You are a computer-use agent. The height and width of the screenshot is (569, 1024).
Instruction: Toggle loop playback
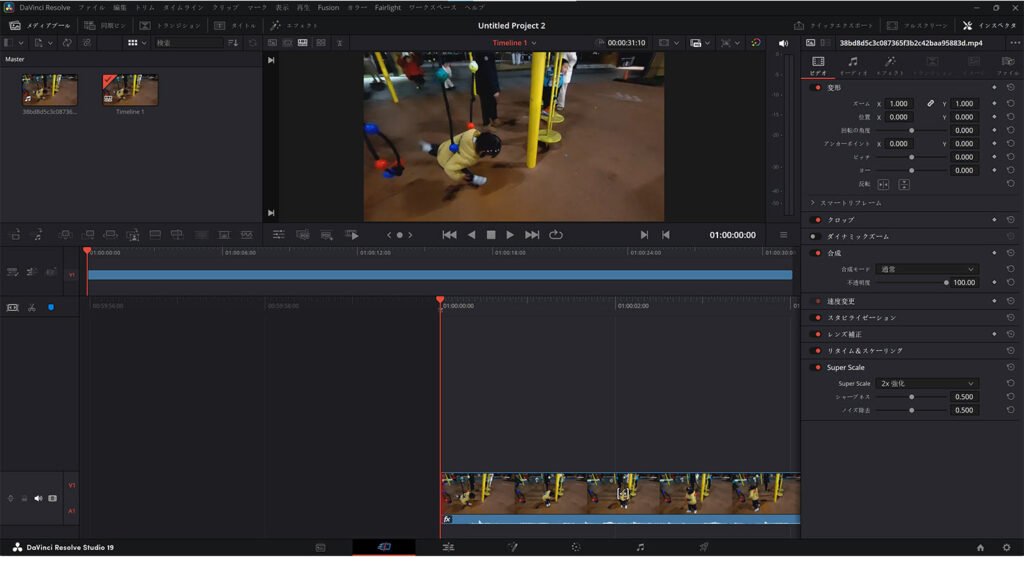point(556,235)
